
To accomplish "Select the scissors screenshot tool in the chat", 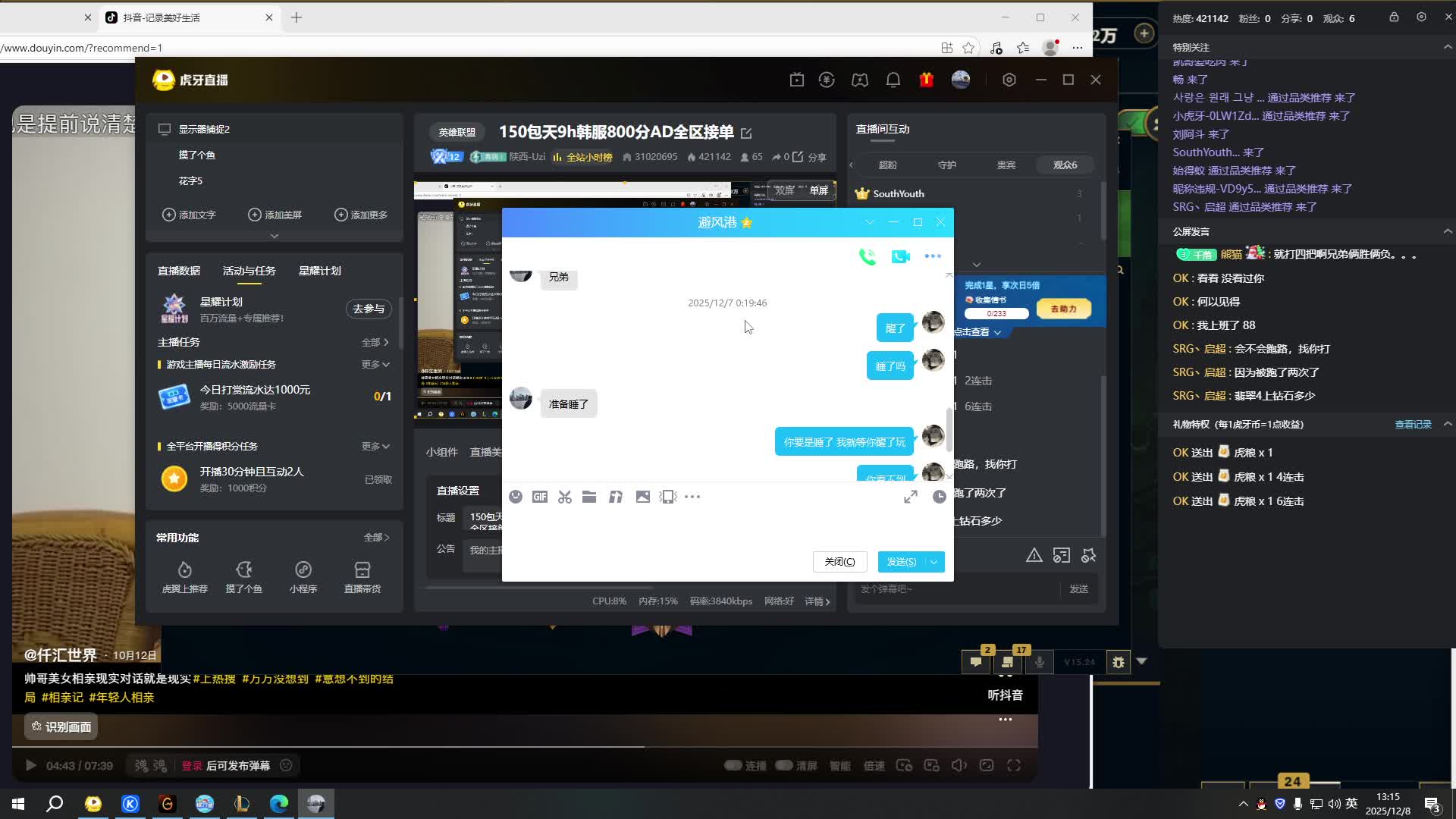I will pyautogui.click(x=565, y=497).
